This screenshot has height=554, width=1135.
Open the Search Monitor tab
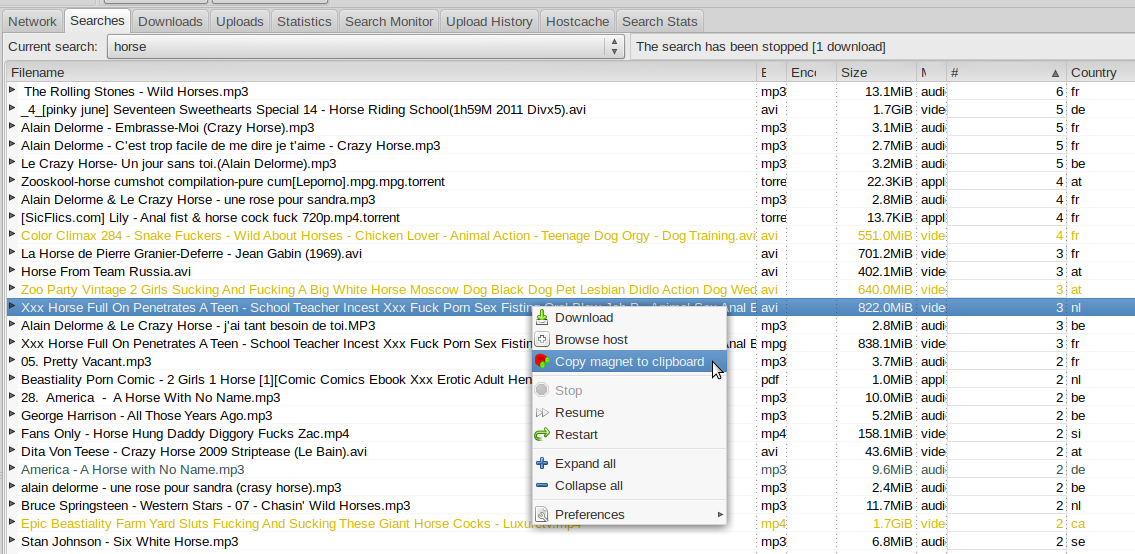[389, 21]
